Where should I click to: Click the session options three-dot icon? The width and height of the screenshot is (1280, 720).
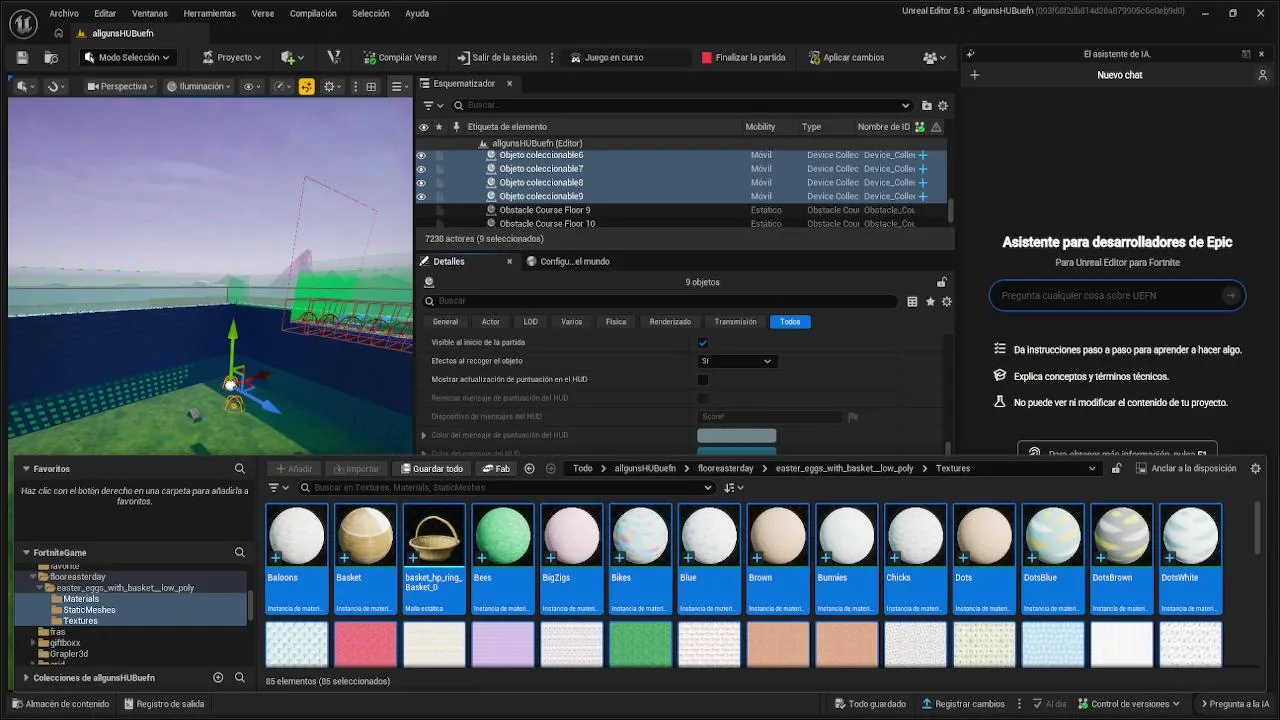[x=552, y=58]
